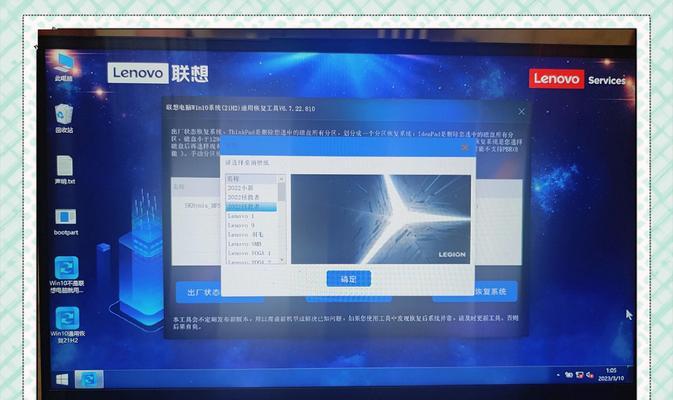Select Lenovo SMB in the wallpaper list
This screenshot has height=400, width=673.
coord(252,244)
